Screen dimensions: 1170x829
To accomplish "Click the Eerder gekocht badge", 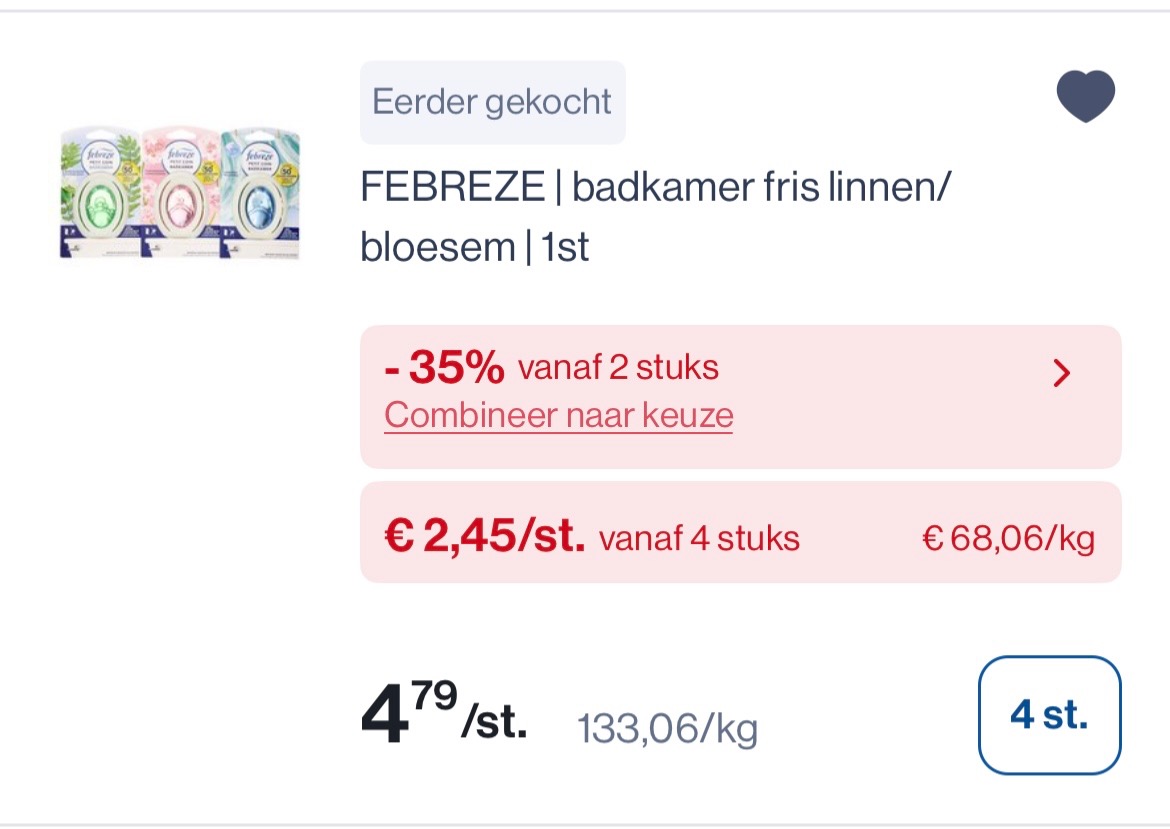I will 492,101.
